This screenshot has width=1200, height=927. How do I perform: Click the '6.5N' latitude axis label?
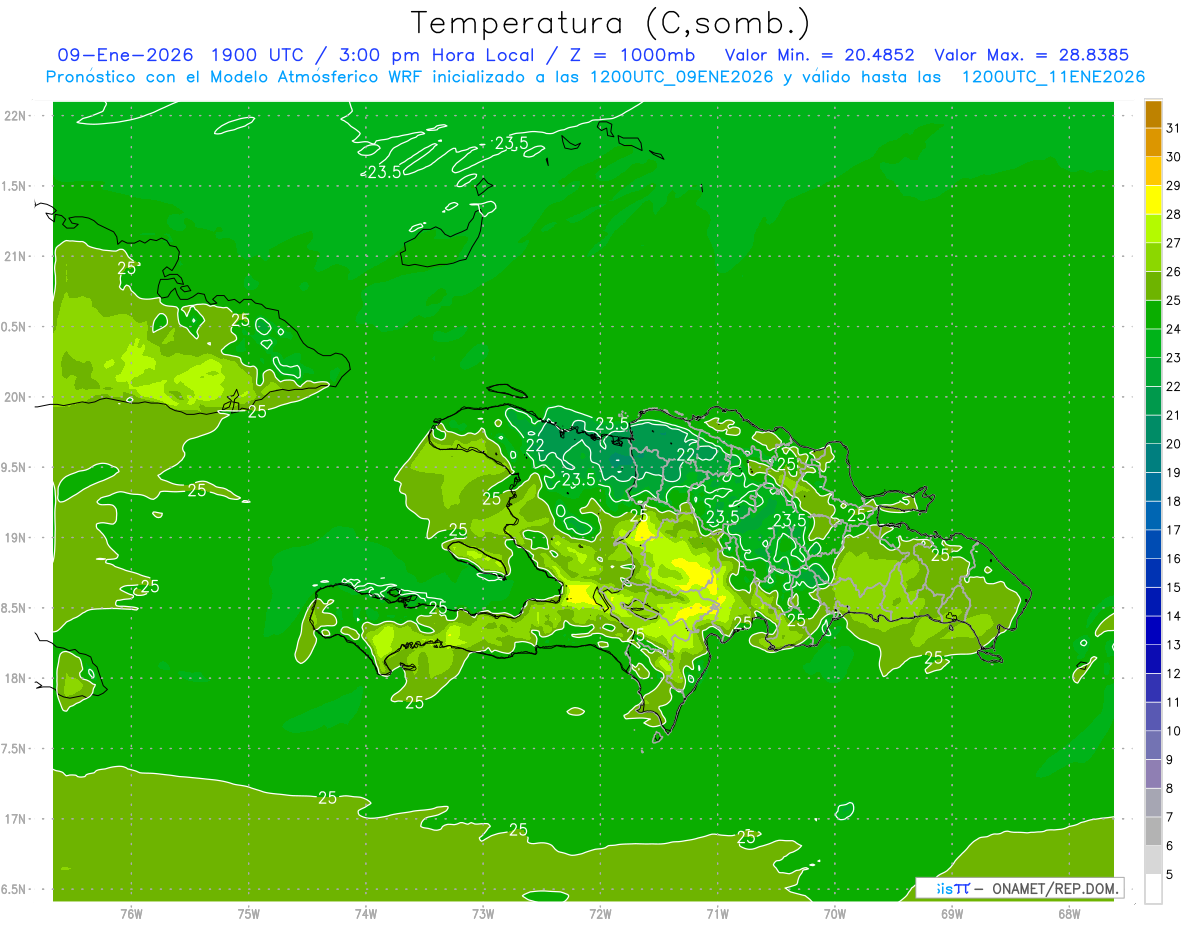click(15, 890)
